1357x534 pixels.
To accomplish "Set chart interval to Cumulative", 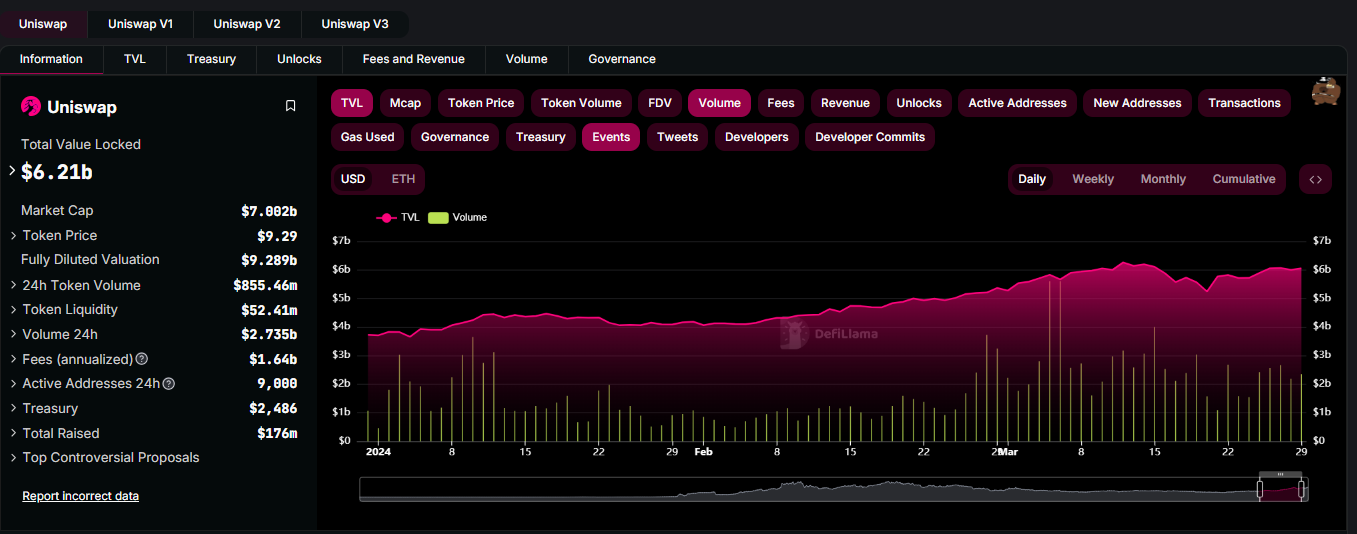I will tap(1244, 179).
